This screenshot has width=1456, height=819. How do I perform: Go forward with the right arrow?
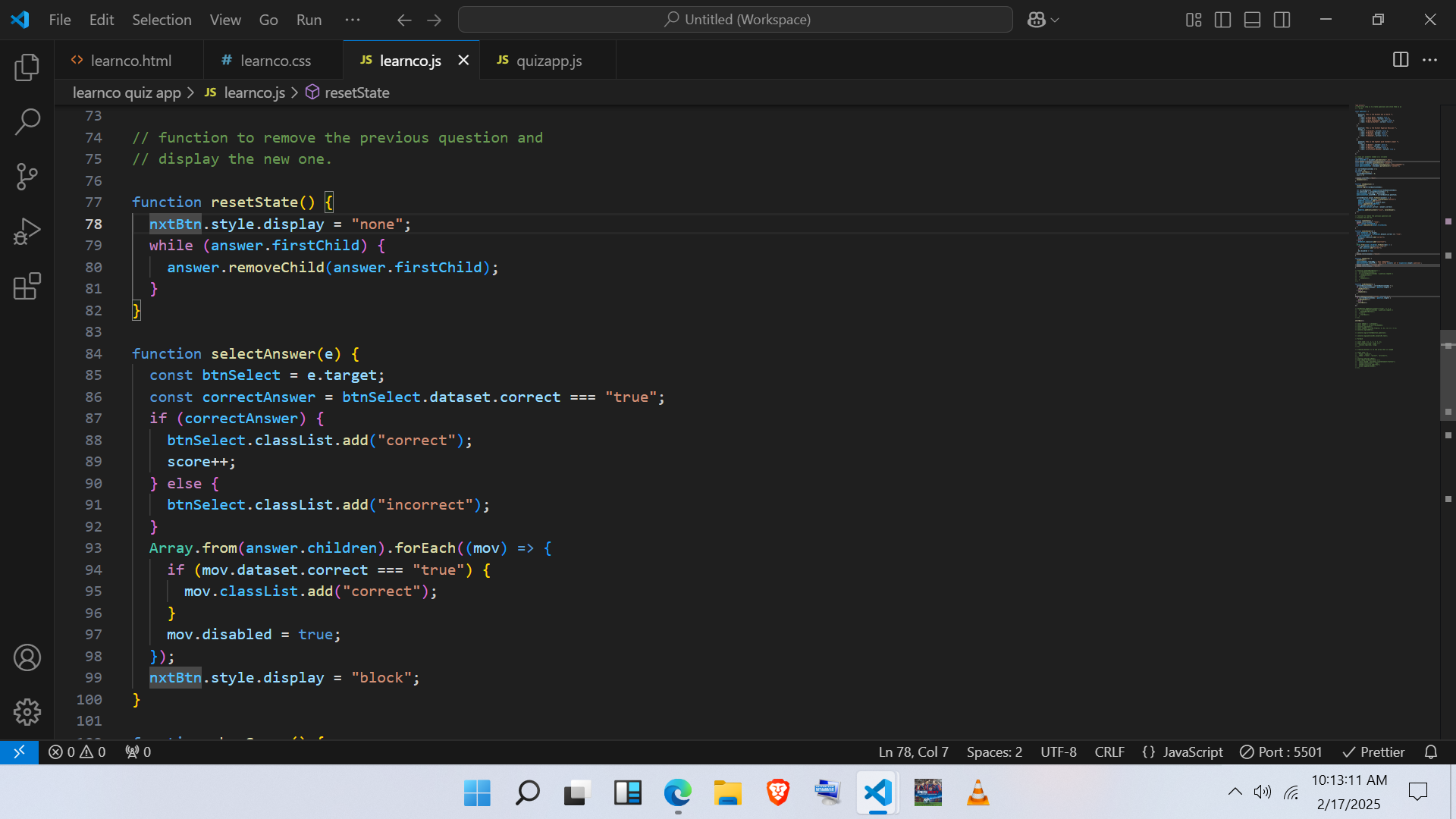[434, 20]
